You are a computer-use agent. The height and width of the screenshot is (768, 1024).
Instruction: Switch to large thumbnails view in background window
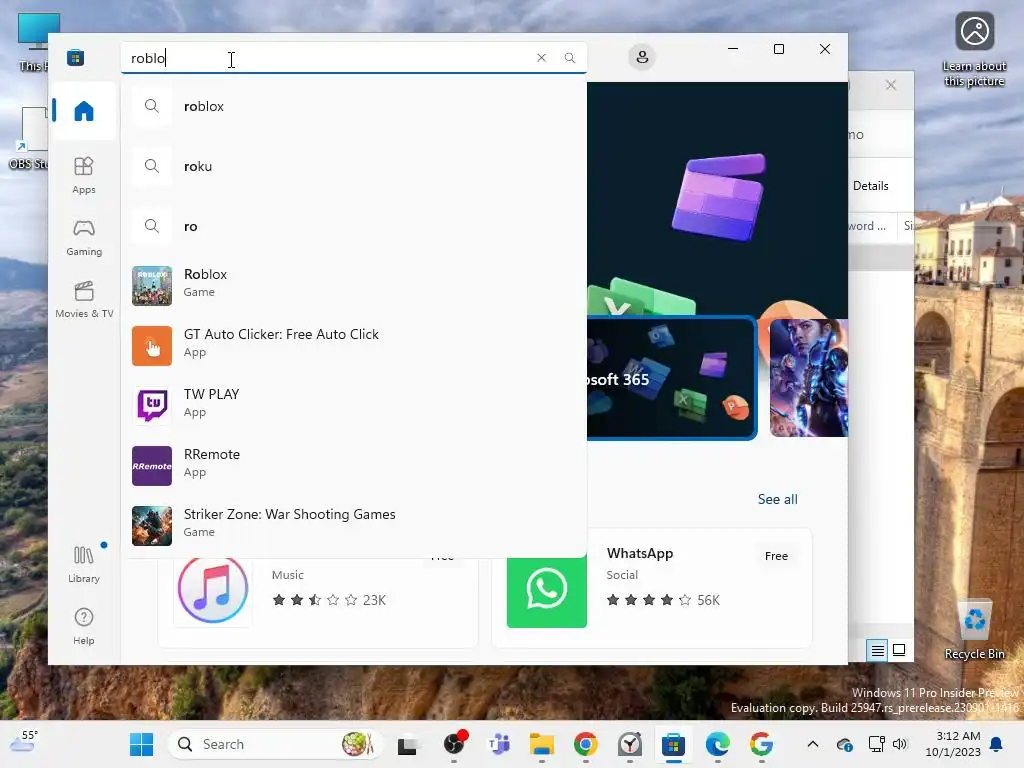point(899,650)
